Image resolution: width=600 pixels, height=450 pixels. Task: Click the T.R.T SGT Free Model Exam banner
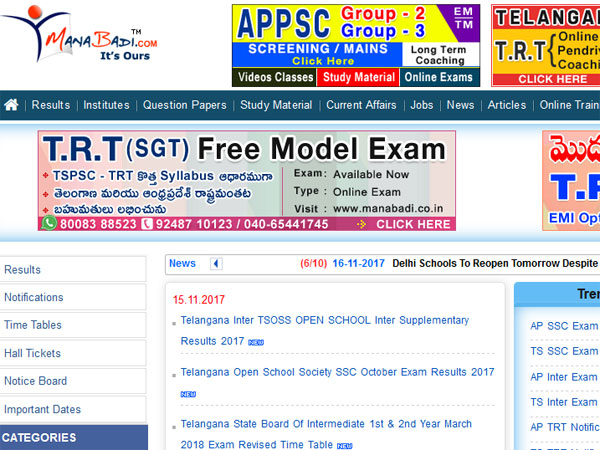(x=247, y=181)
